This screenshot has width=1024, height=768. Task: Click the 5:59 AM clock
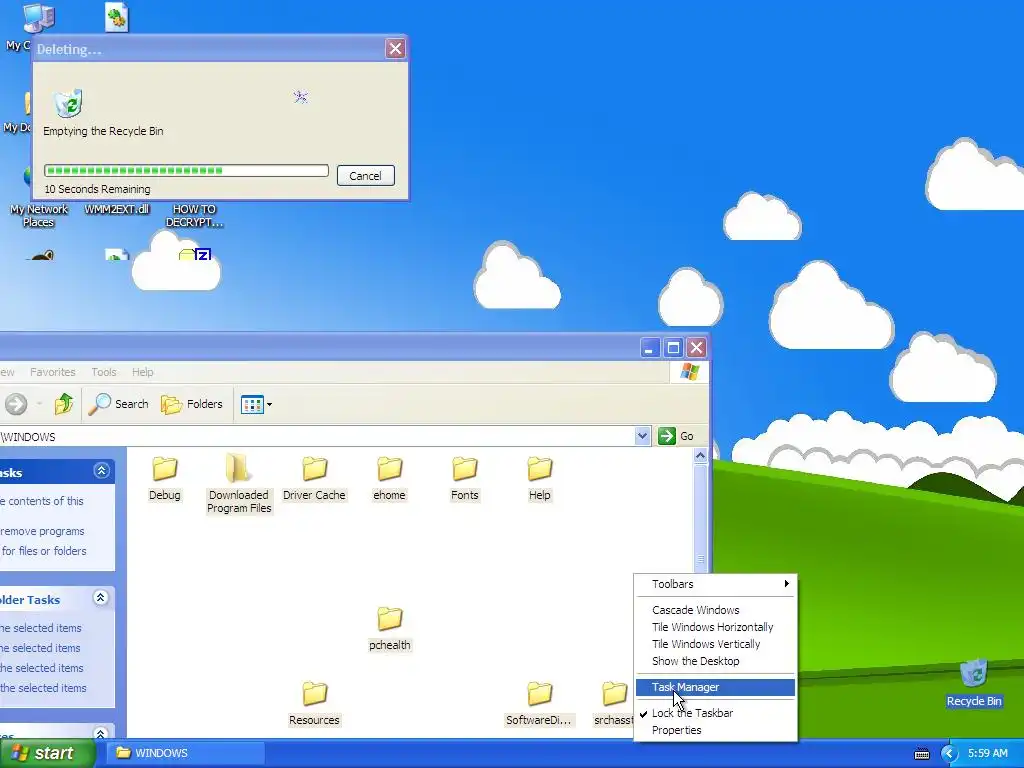click(x=987, y=753)
